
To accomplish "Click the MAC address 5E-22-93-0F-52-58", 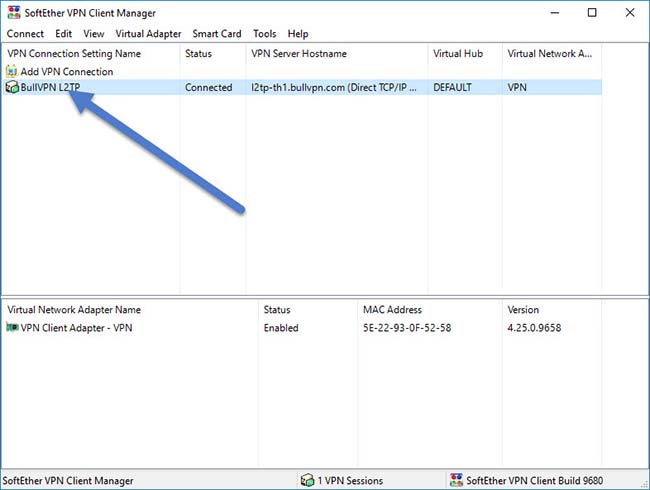I will tap(407, 328).
